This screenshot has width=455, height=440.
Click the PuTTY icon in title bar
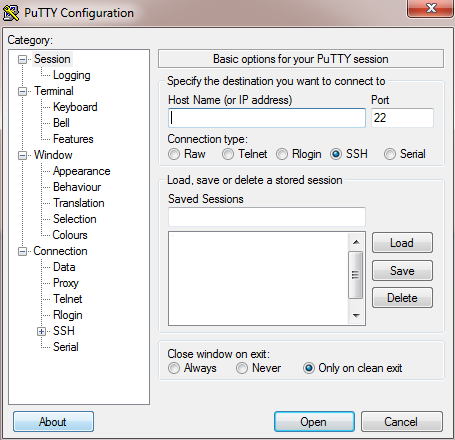[x=11, y=13]
